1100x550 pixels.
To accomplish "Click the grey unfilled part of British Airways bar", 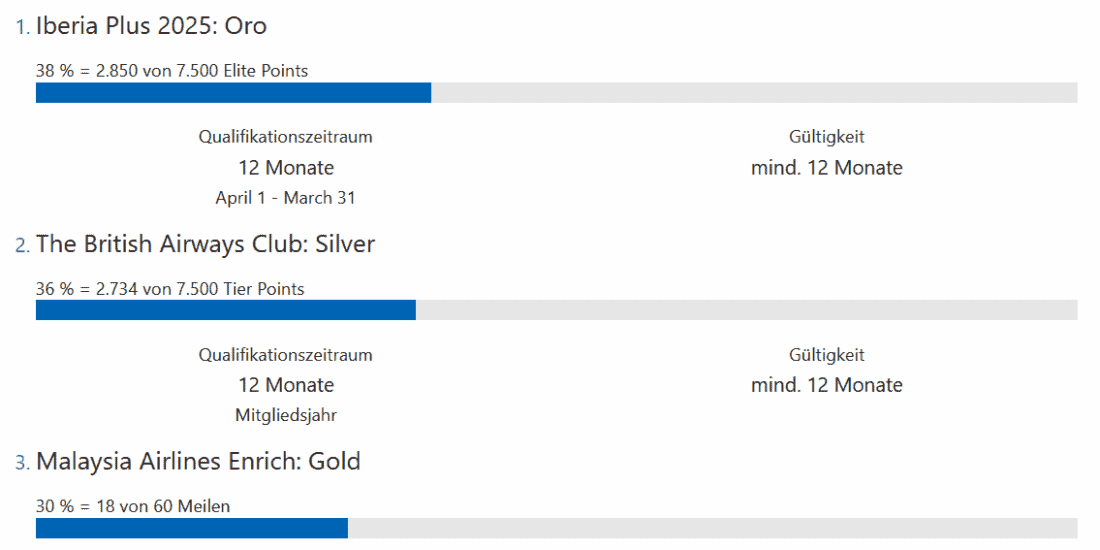I will [x=746, y=310].
